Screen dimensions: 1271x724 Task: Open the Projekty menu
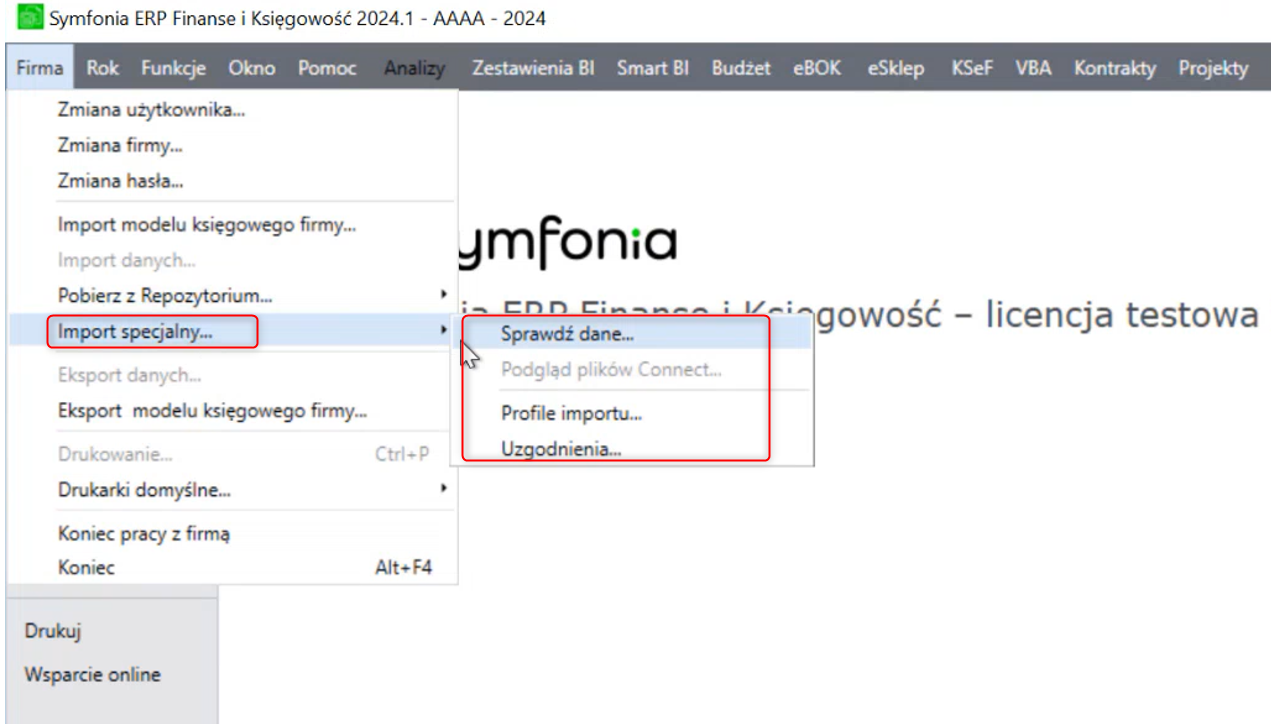[x=1213, y=68]
